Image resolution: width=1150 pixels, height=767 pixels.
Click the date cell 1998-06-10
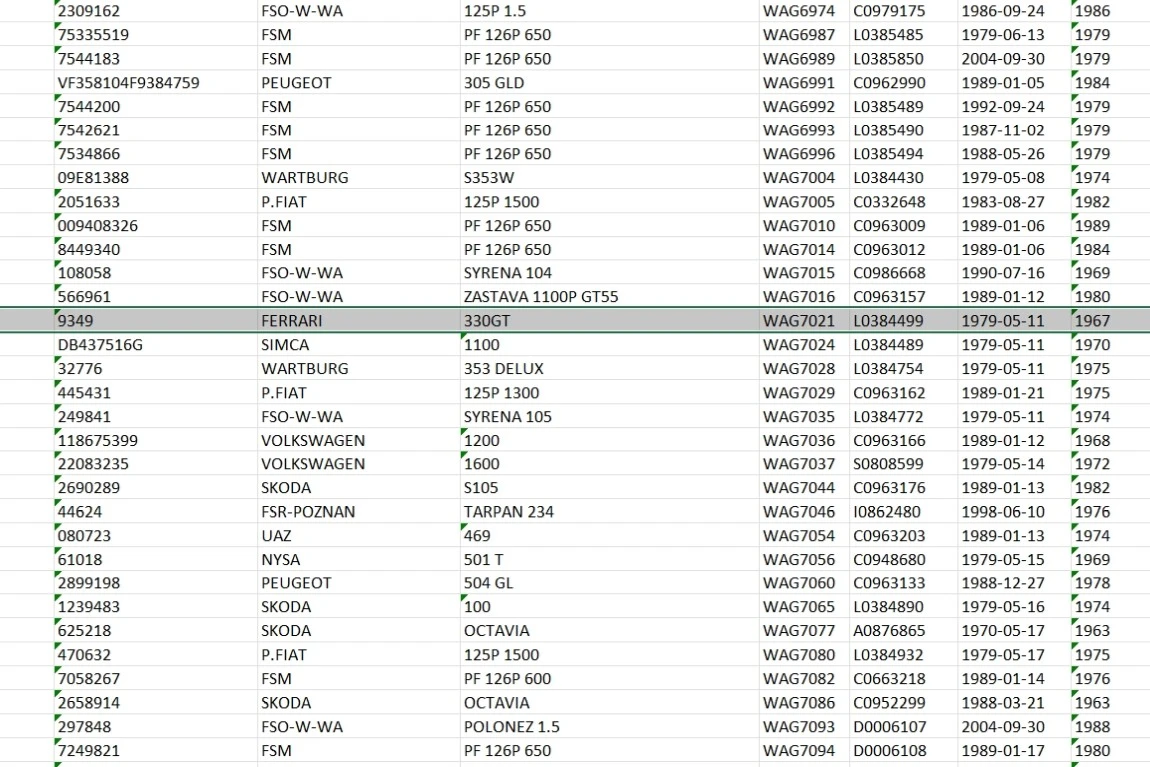pyautogui.click(x=1003, y=512)
